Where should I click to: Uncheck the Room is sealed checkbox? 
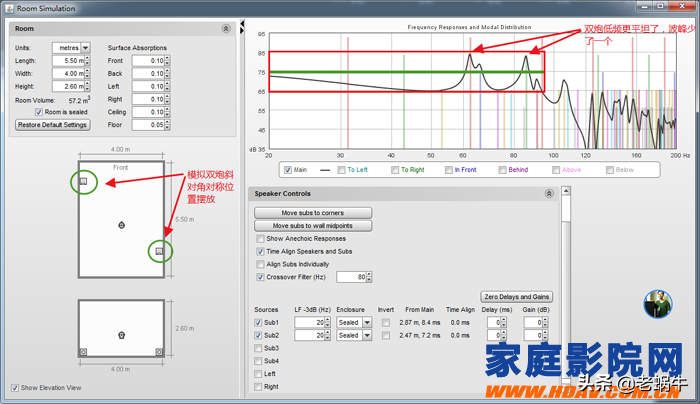click(x=38, y=112)
